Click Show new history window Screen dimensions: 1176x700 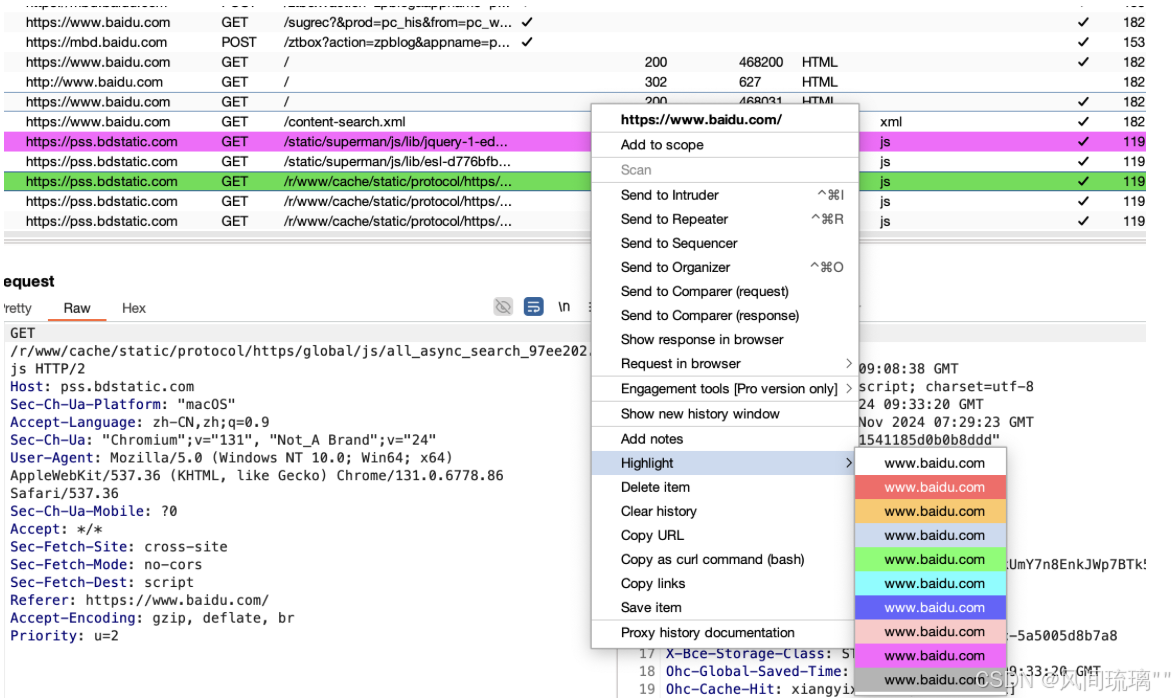(725, 413)
